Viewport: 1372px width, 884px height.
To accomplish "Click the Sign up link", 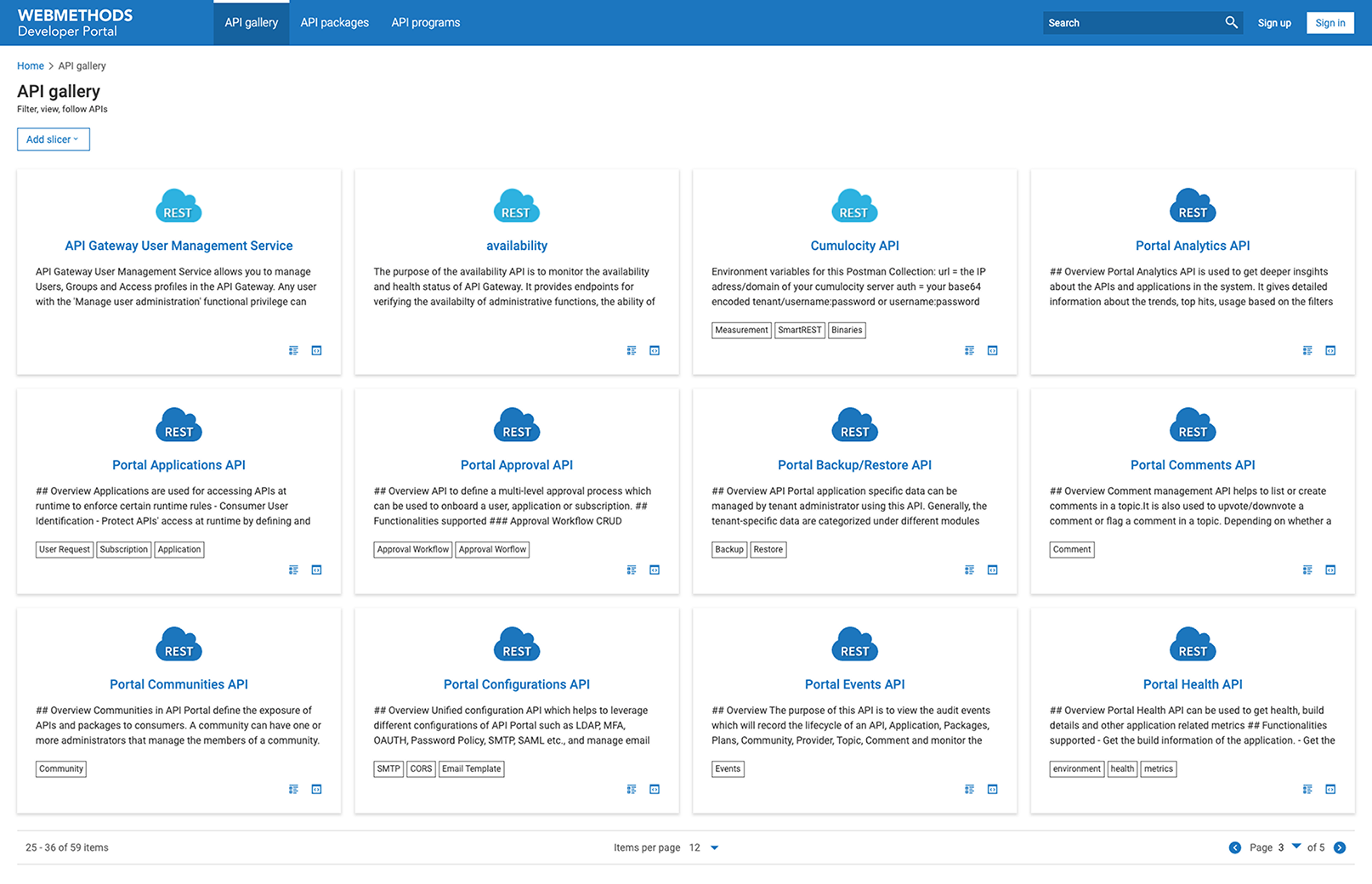I will click(1274, 23).
